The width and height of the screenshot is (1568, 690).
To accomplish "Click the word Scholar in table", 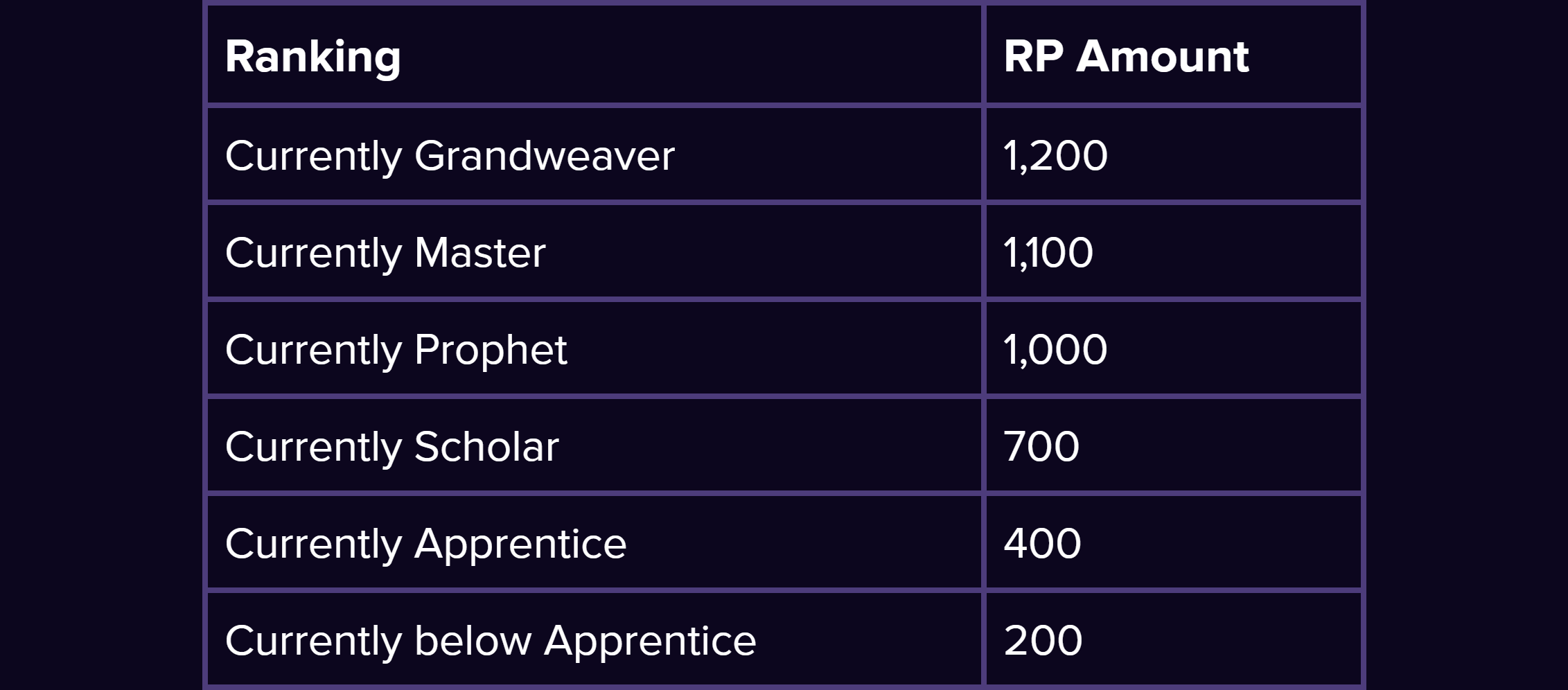I will pyautogui.click(x=486, y=446).
